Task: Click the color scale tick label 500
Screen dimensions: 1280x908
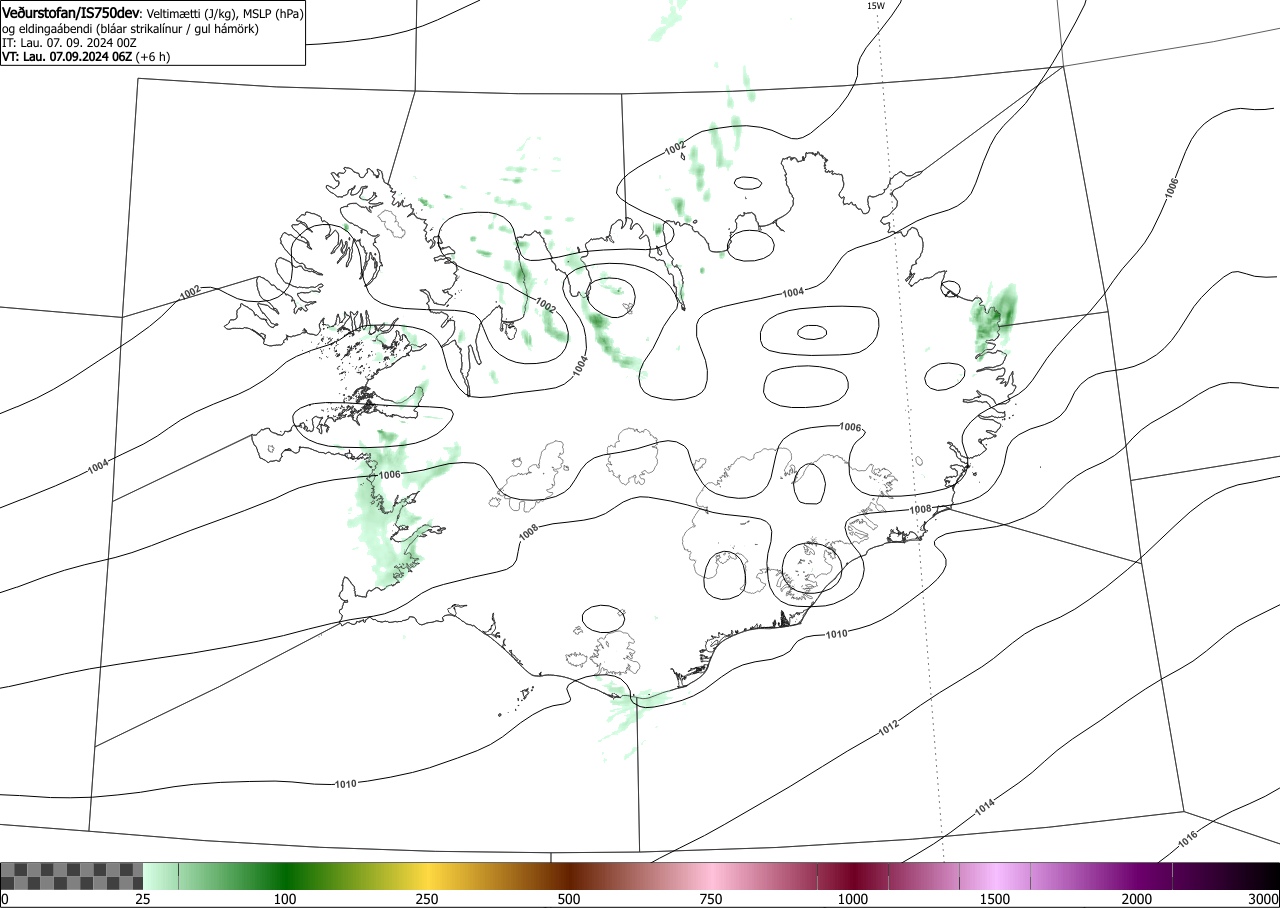Action: [x=569, y=899]
